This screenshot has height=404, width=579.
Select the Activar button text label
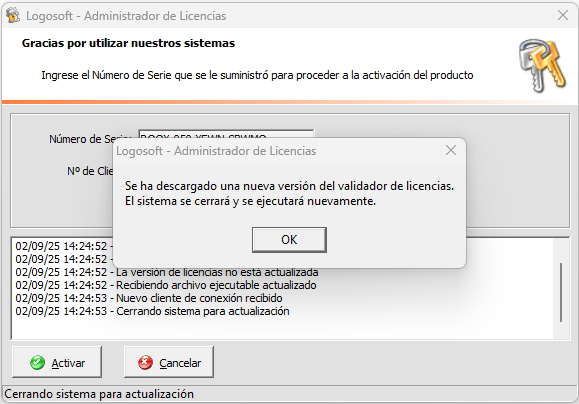(68, 363)
